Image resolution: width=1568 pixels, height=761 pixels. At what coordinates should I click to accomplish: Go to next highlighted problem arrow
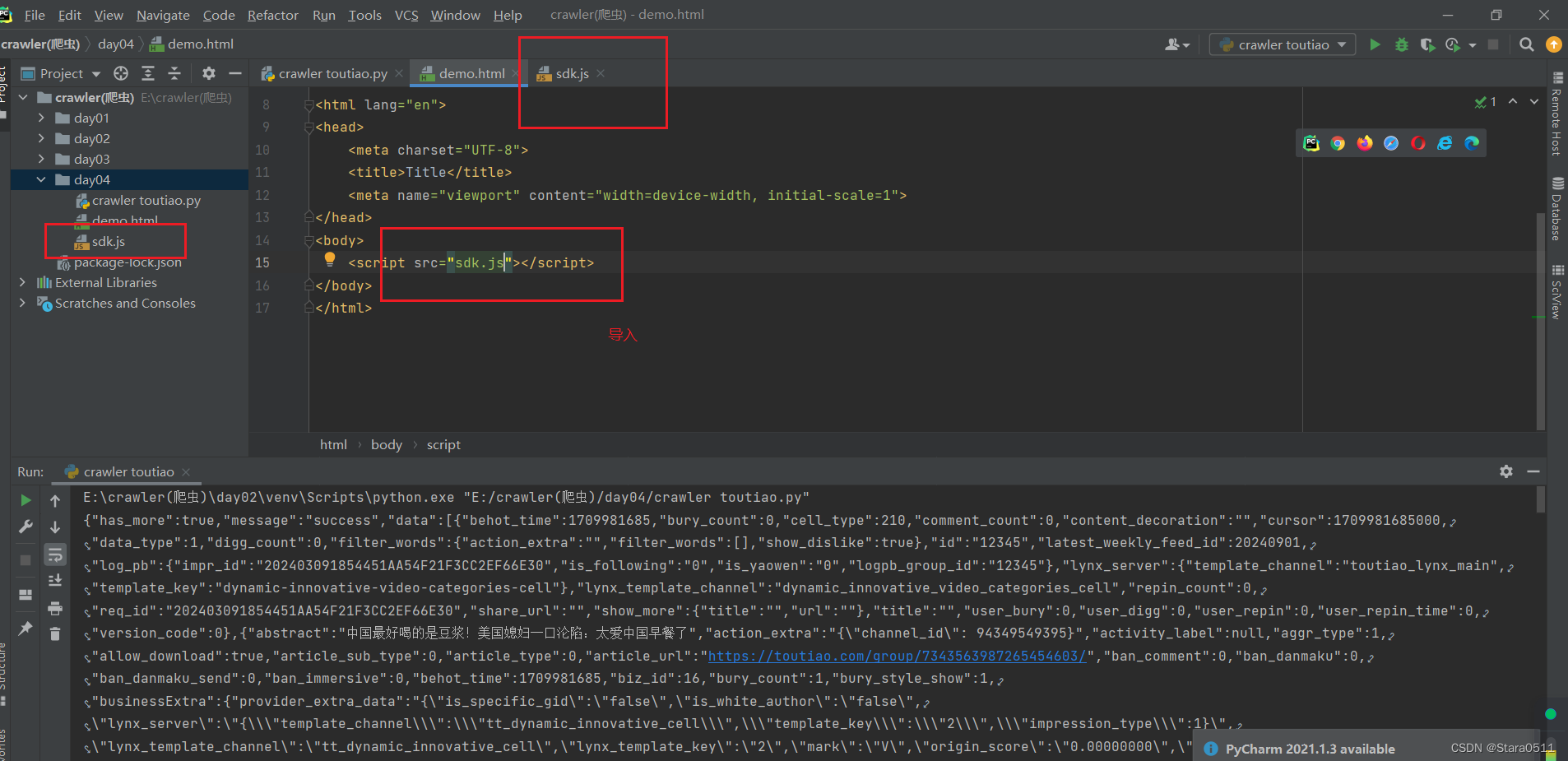[1534, 101]
